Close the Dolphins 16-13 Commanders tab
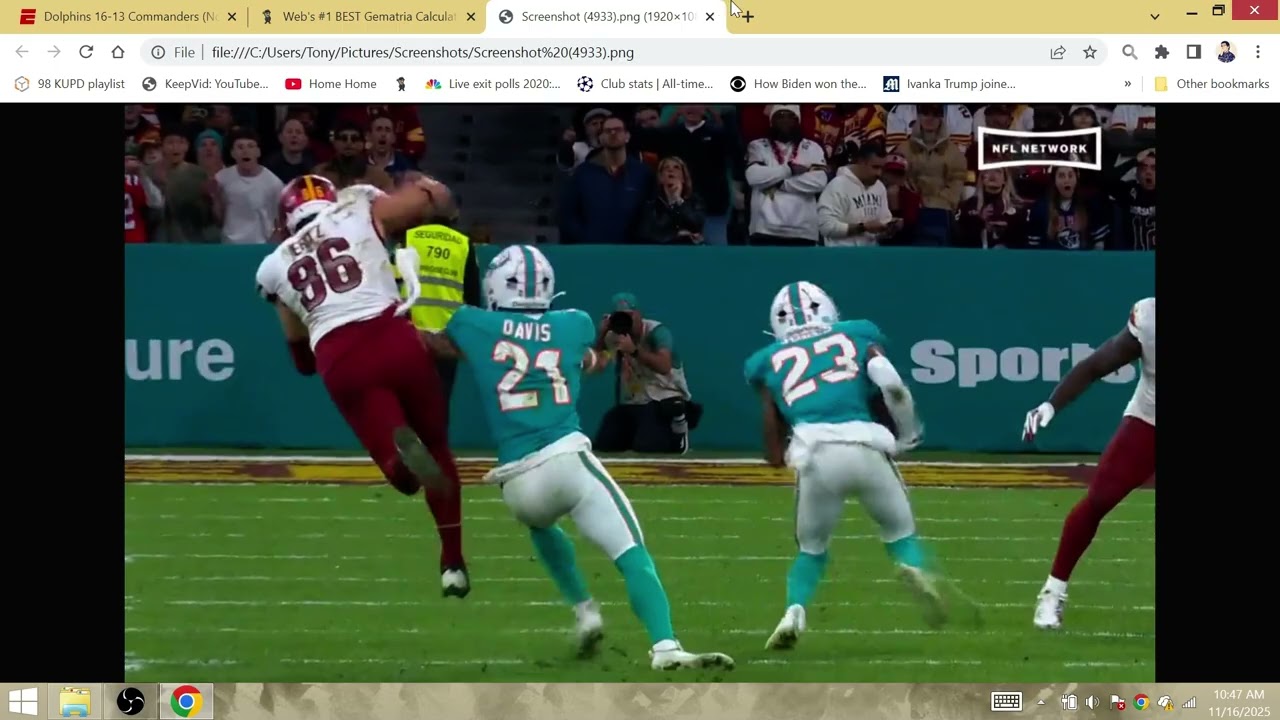Image resolution: width=1280 pixels, height=720 pixels. 232,17
